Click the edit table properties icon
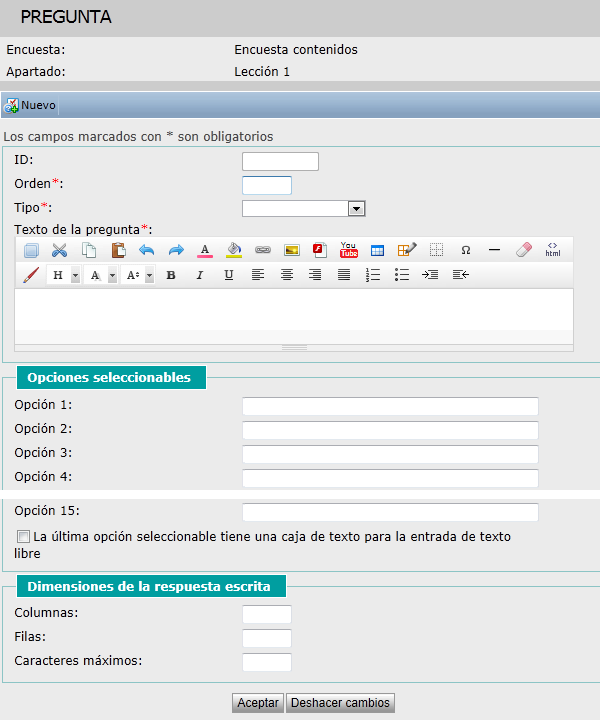The height and width of the screenshot is (720, 600). point(407,250)
